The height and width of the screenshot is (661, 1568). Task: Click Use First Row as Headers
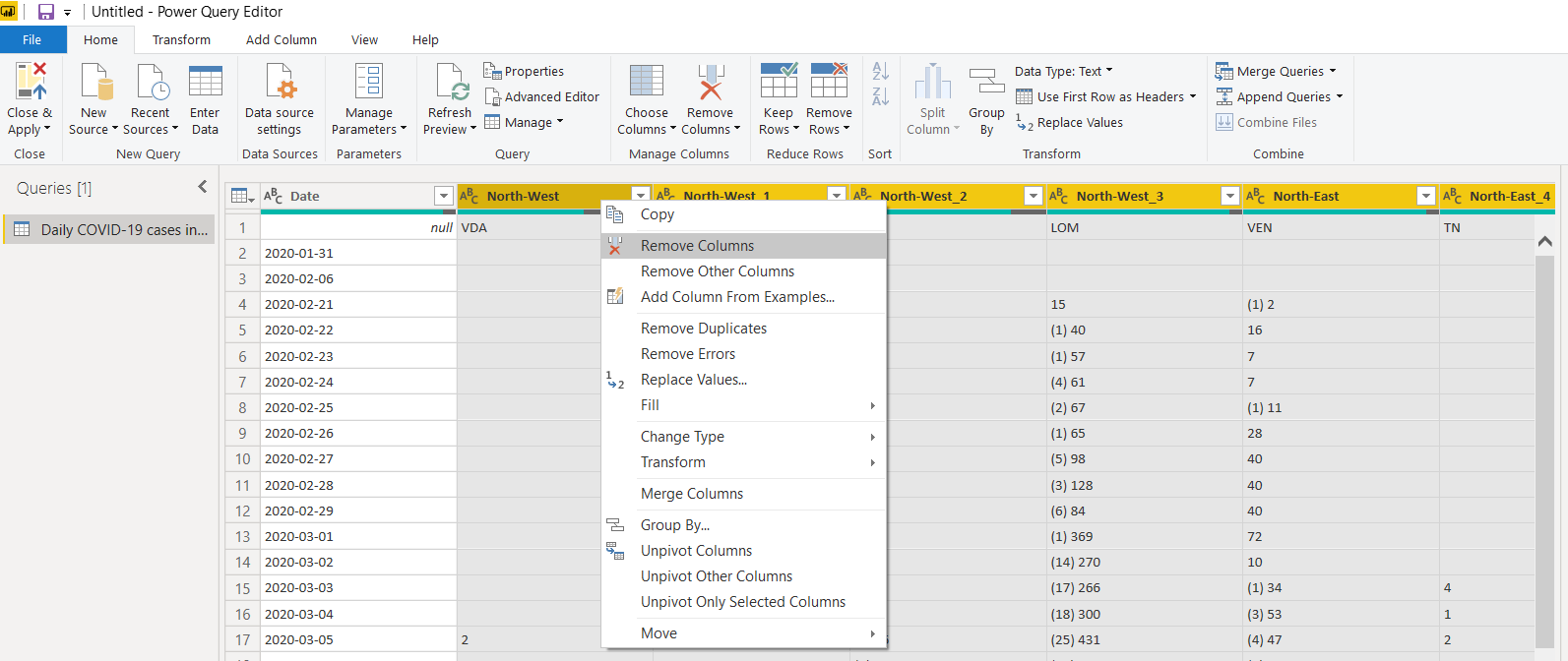point(1109,97)
